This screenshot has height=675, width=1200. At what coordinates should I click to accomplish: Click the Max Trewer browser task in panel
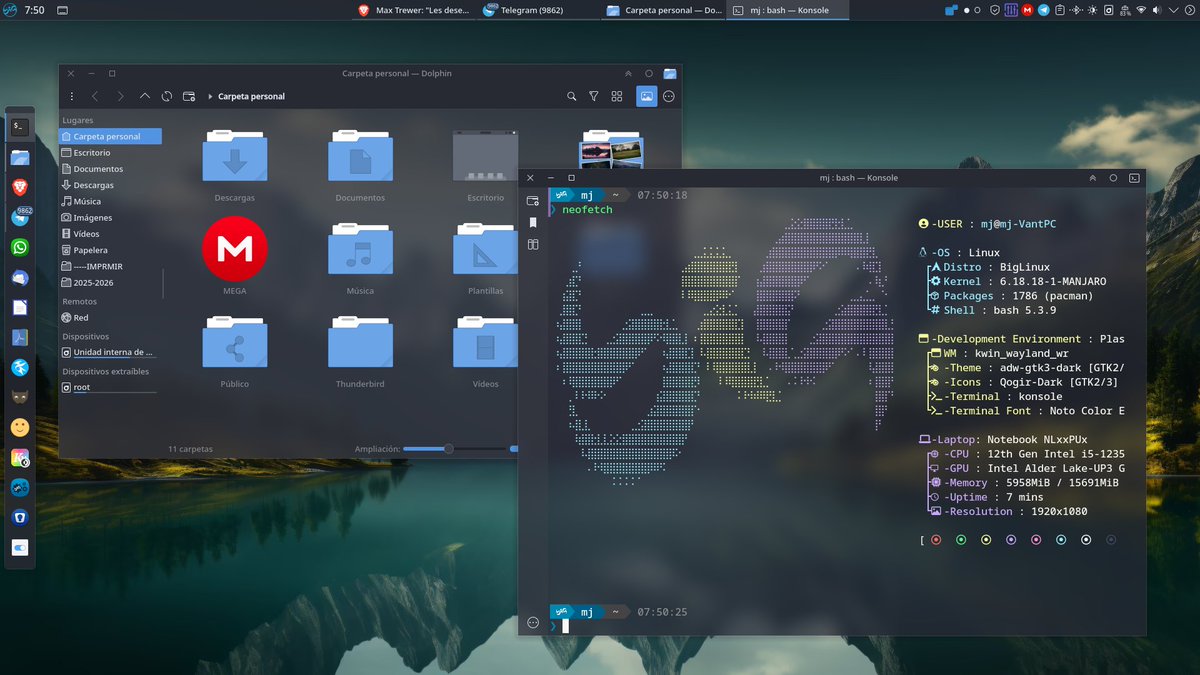point(414,10)
